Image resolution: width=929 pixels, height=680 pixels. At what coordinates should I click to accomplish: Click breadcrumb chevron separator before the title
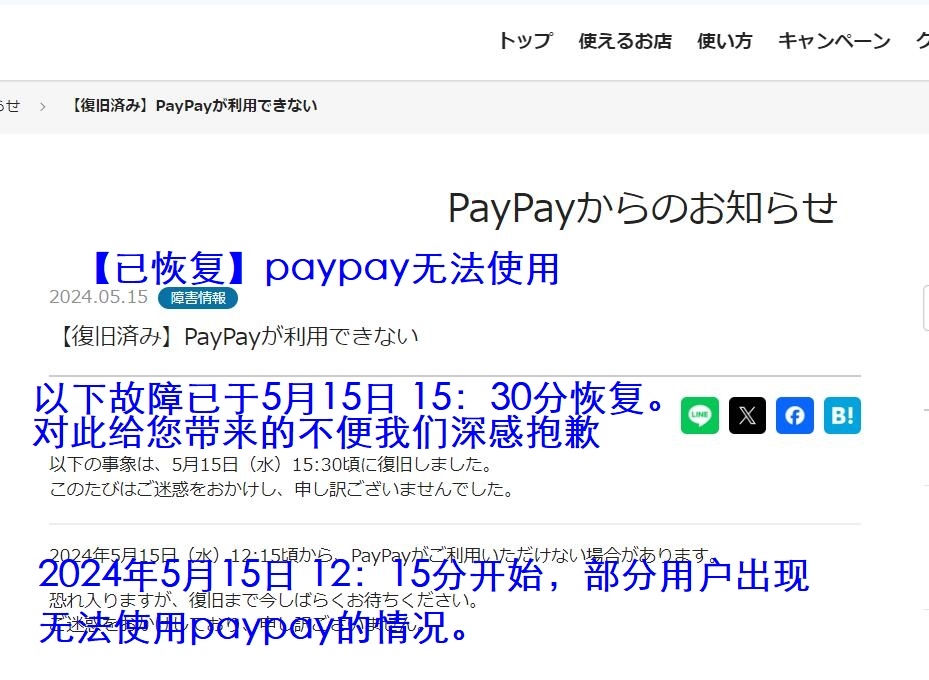coord(42,107)
